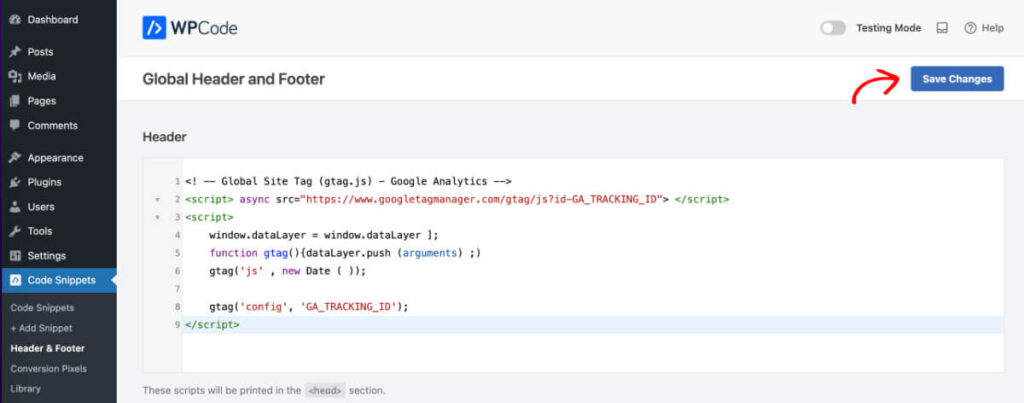Screen dimensions: 1024x403
Task: Open the Plugins plug icon
Action: [x=15, y=182]
